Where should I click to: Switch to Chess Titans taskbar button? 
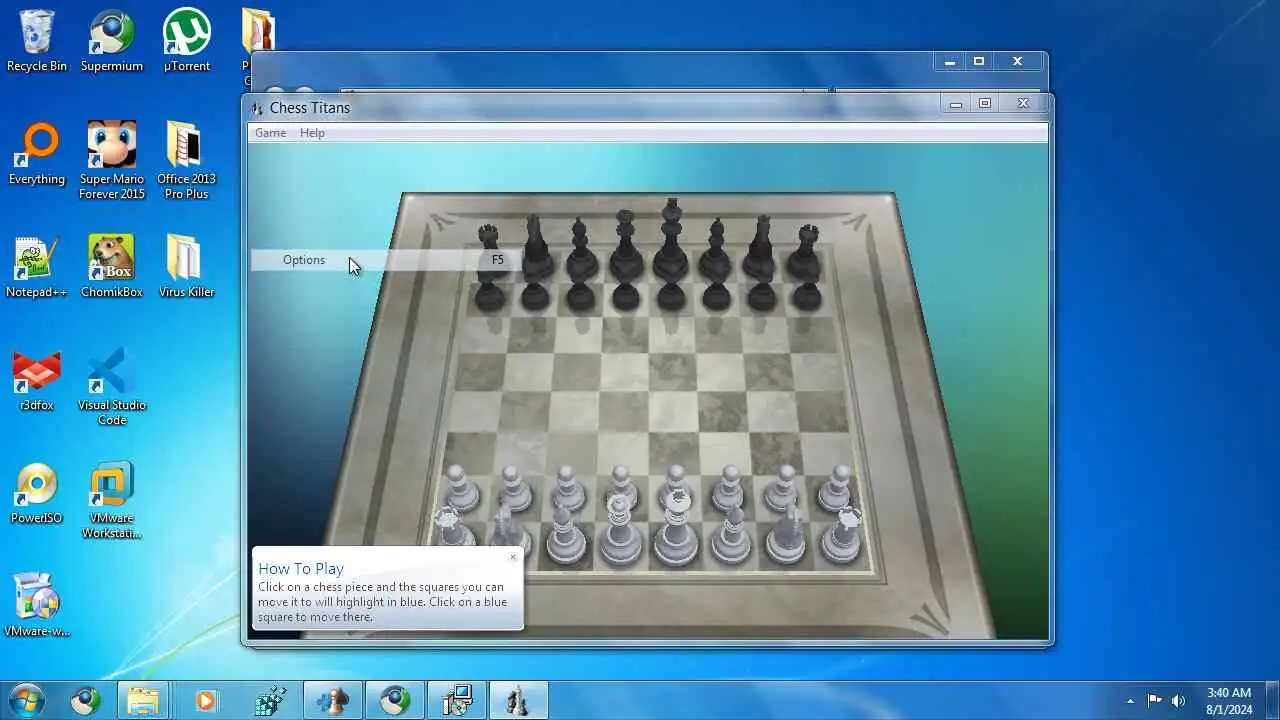point(517,701)
